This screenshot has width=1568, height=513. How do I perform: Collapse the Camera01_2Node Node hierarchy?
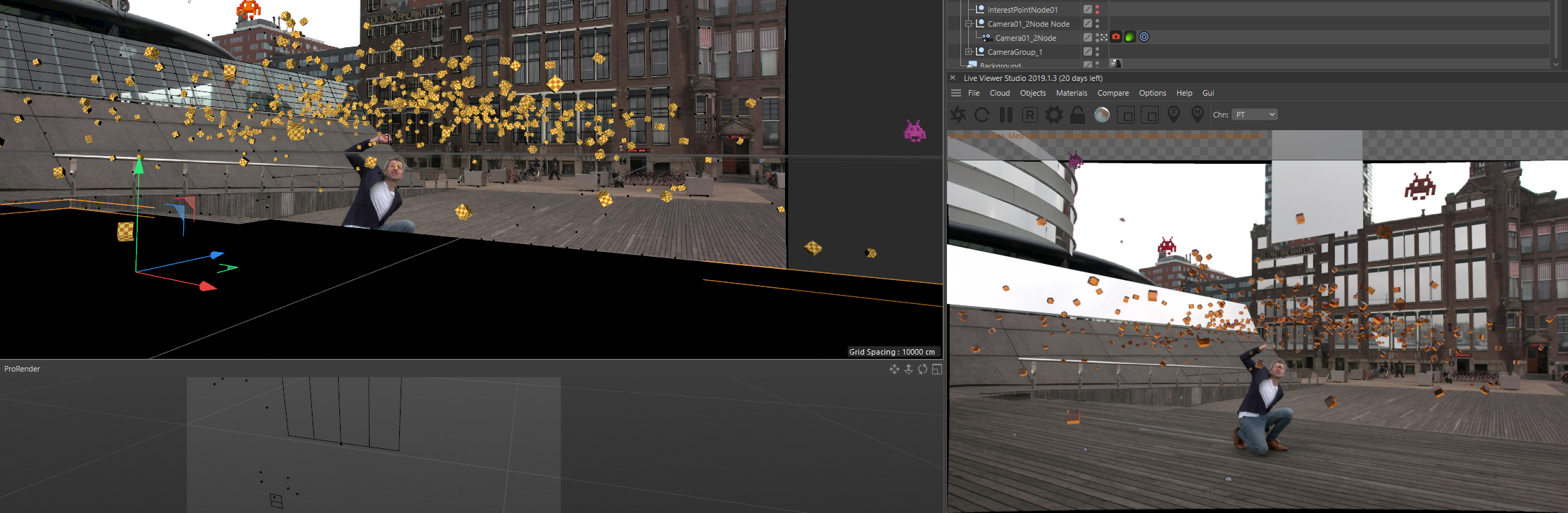tap(969, 24)
